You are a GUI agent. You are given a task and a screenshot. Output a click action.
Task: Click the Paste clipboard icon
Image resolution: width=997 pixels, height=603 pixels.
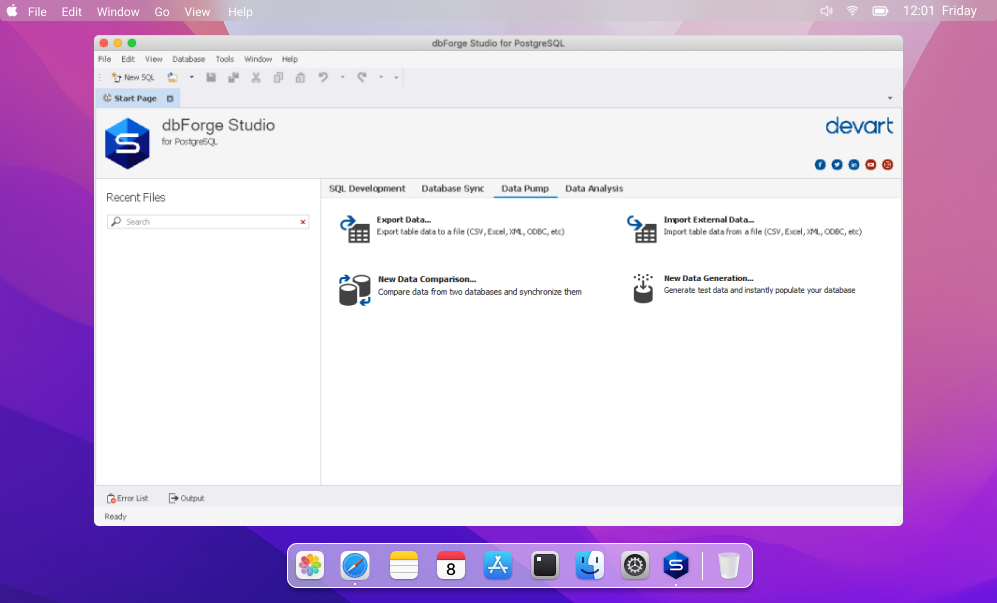click(300, 78)
